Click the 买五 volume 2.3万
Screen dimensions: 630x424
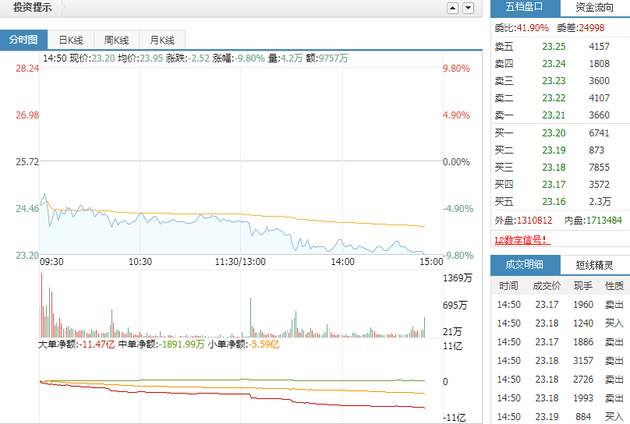click(600, 202)
